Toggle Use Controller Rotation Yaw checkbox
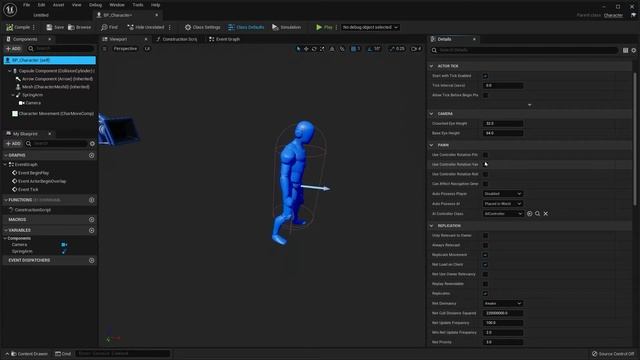640x360 pixels. pyautogui.click(x=485, y=164)
